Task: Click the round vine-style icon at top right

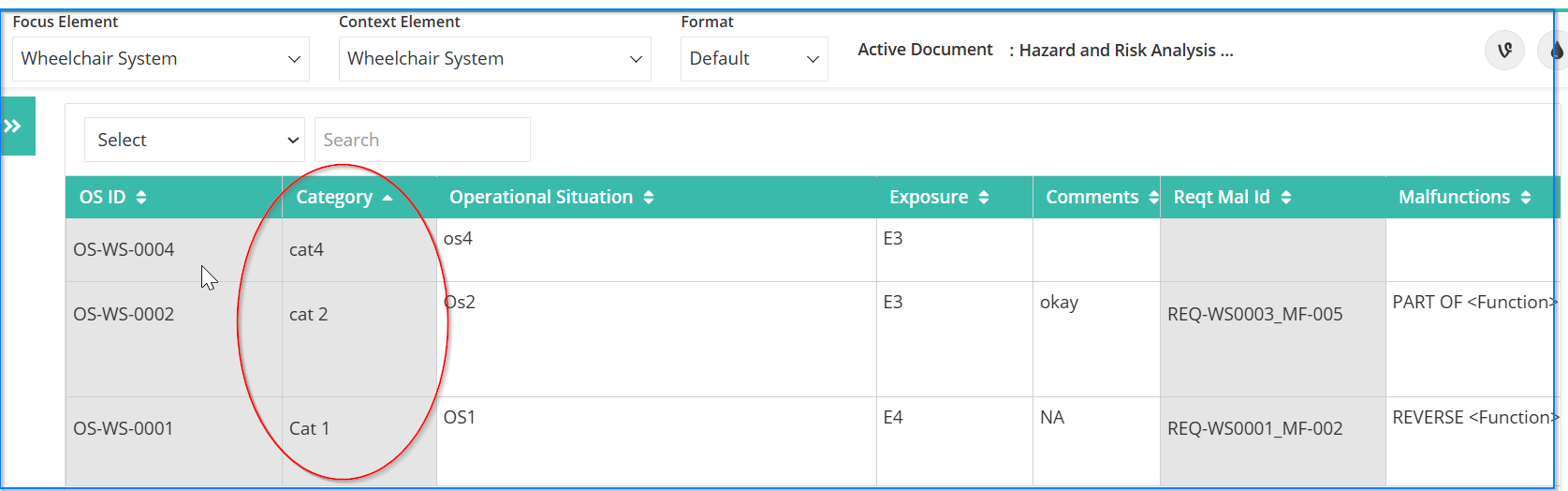Action: (1504, 50)
